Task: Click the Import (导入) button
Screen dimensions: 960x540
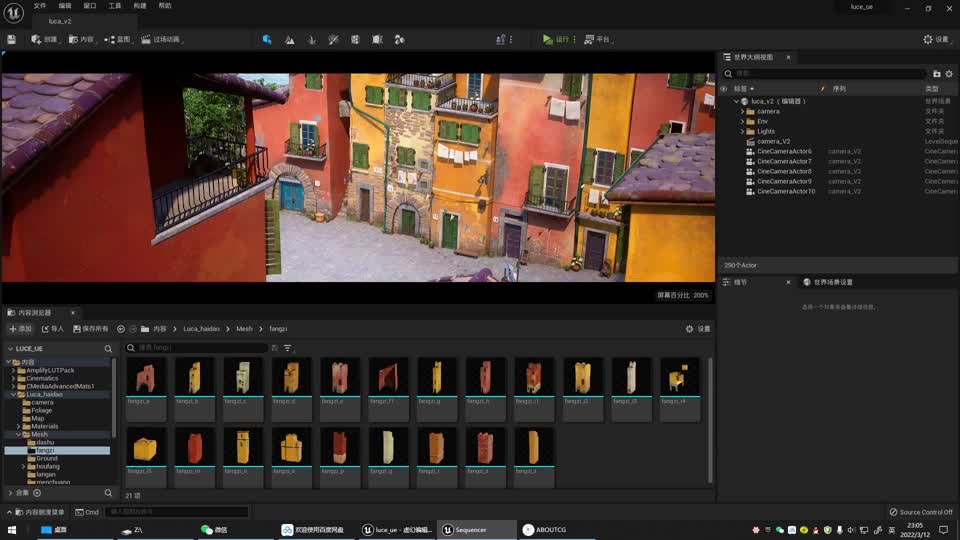Action: click(53, 329)
